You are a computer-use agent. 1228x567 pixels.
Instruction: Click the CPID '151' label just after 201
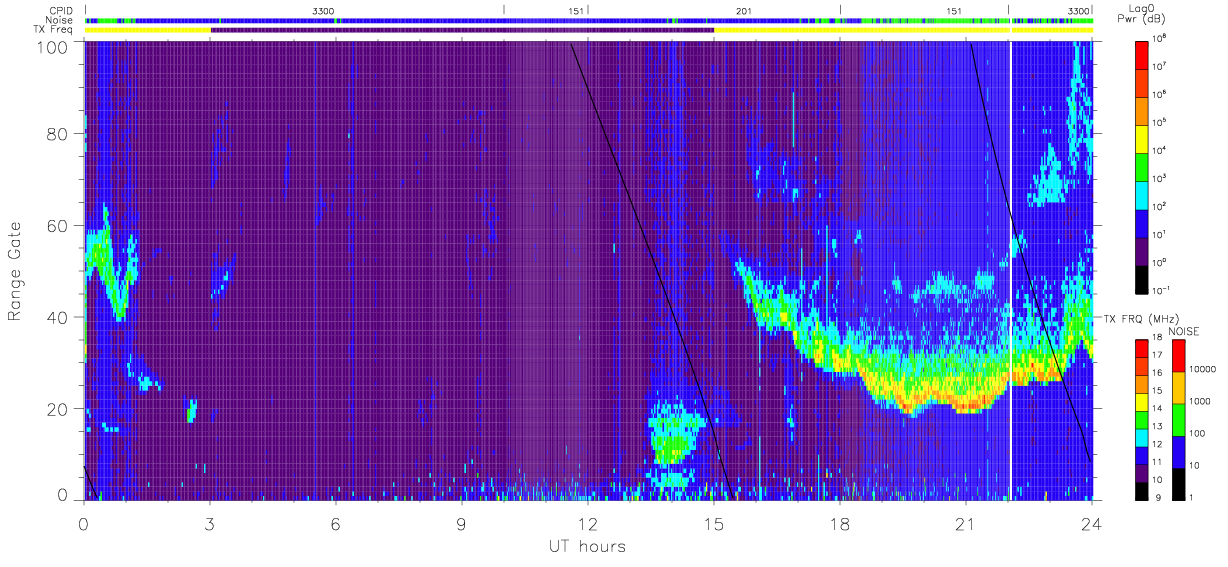coord(954,10)
